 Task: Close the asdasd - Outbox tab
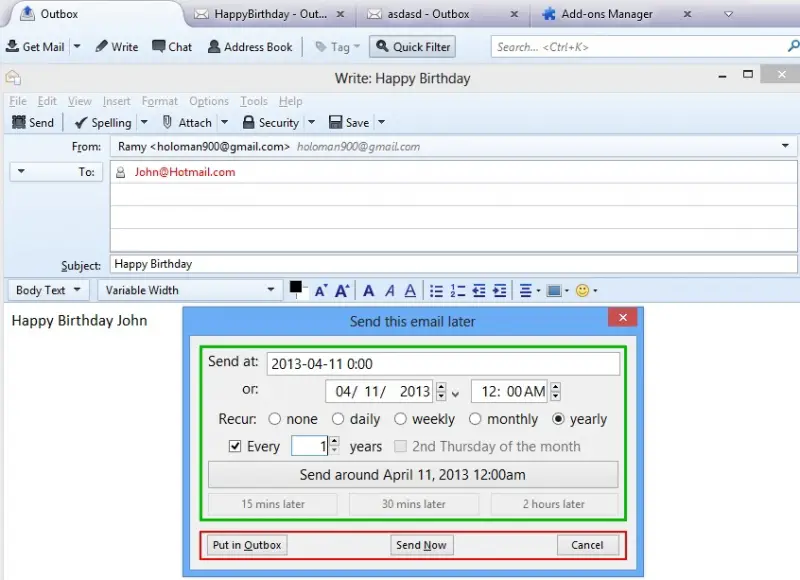coord(514,14)
